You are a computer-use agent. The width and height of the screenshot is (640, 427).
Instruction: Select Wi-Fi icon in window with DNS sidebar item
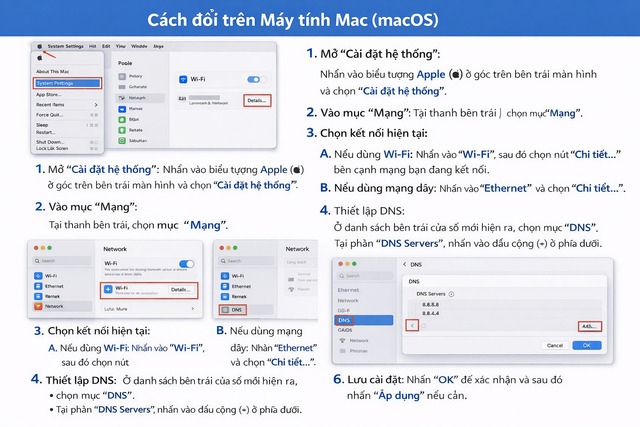point(225,276)
